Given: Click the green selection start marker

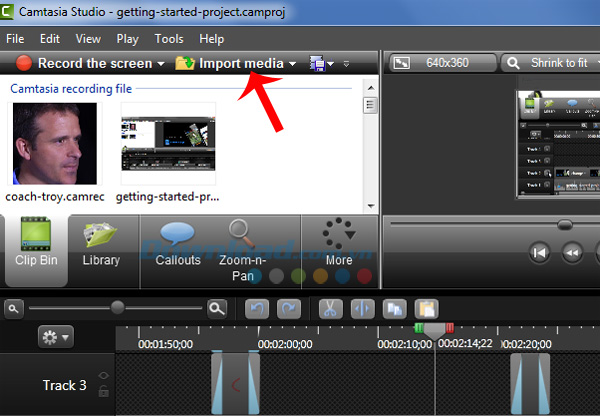Looking at the screenshot, I should (419, 328).
